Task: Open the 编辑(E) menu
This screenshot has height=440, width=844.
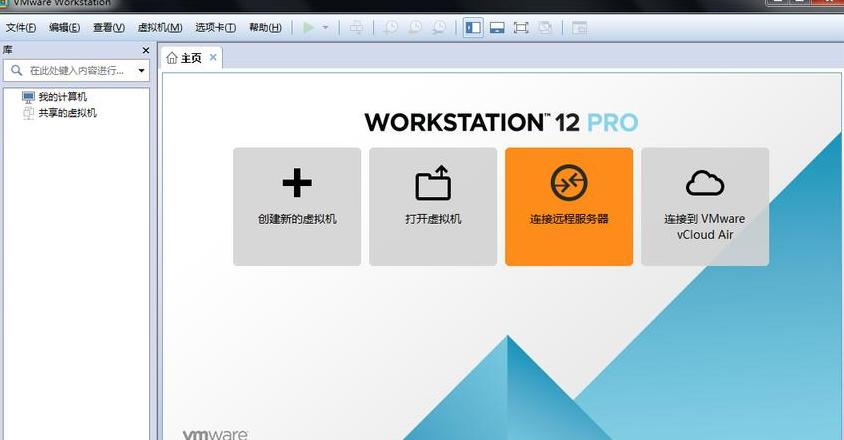Action: (64, 27)
